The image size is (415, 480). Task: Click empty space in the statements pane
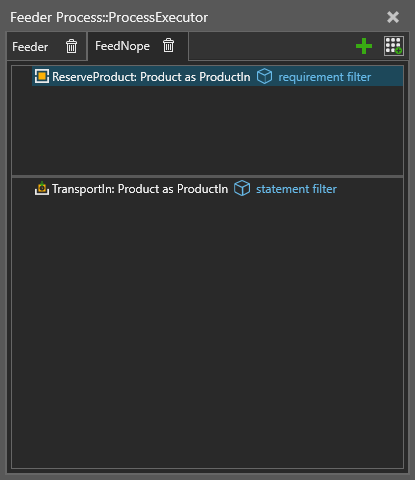(x=207, y=333)
